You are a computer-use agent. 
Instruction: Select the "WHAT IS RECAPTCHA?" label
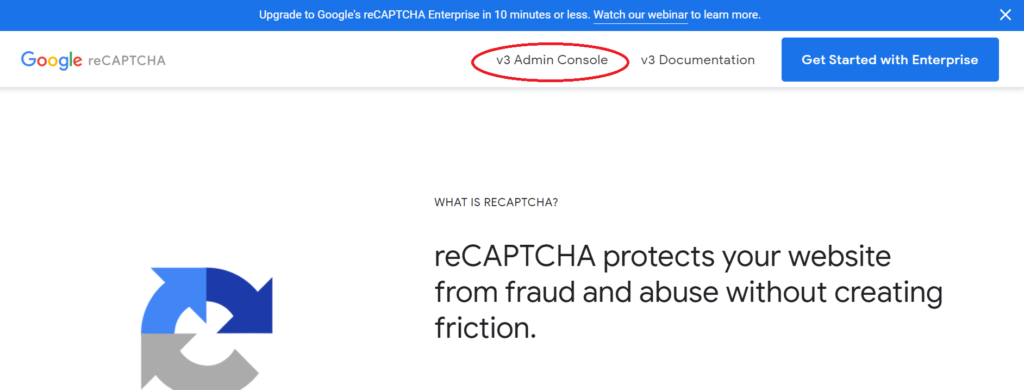[x=496, y=203]
